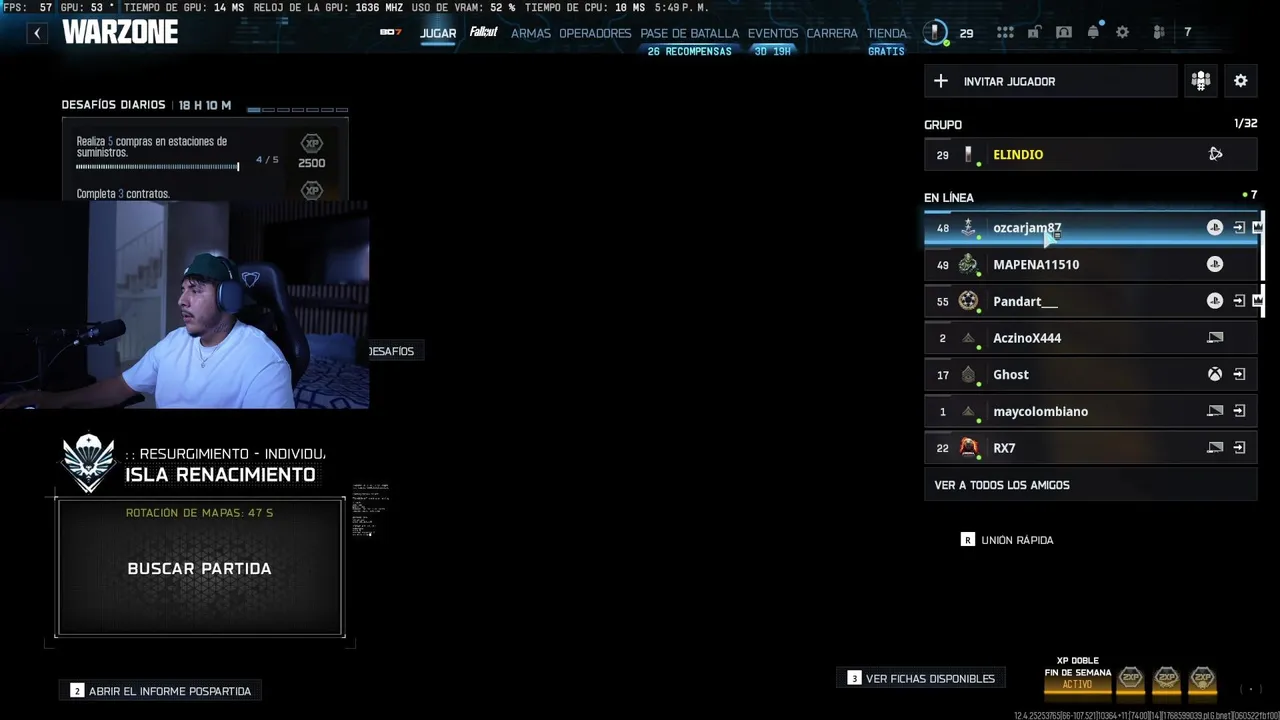Image resolution: width=1280 pixels, height=720 pixels.
Task: Select the JUGAR tab
Action: pyautogui.click(x=438, y=33)
